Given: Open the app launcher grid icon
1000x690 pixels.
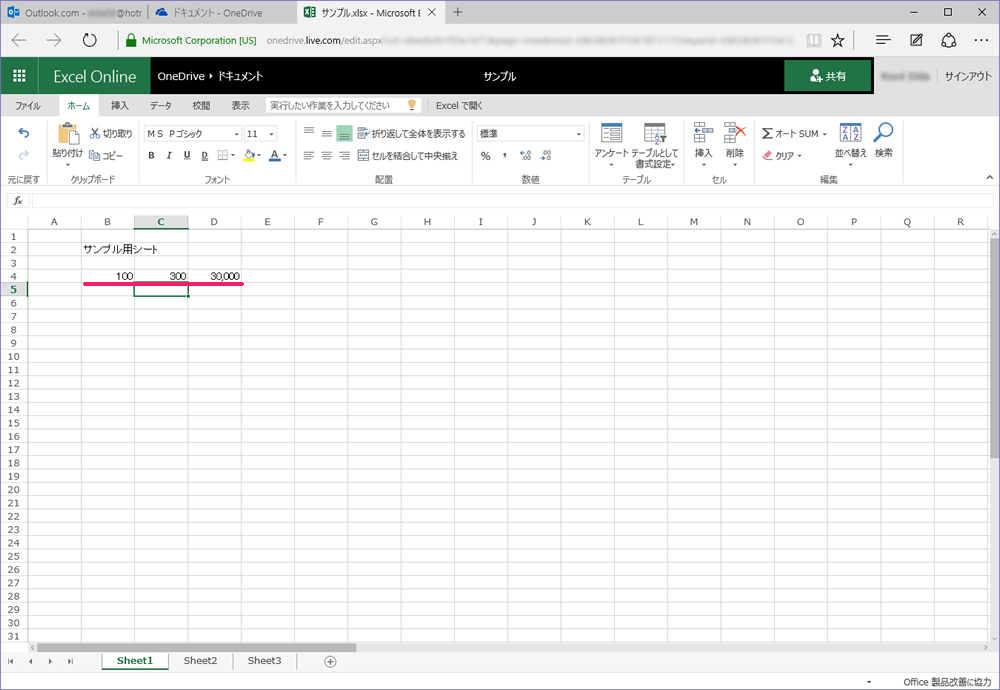Looking at the screenshot, I should tap(19, 76).
